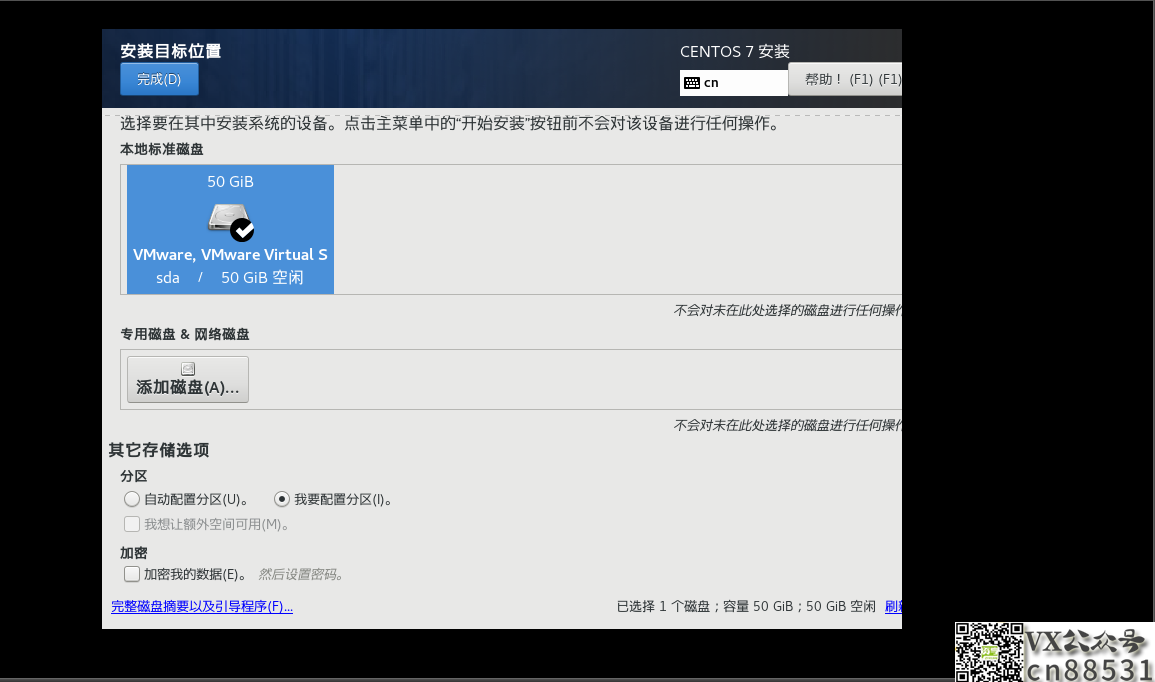Click the 本地标准磁盘 section label
1155x682 pixels.
162,150
